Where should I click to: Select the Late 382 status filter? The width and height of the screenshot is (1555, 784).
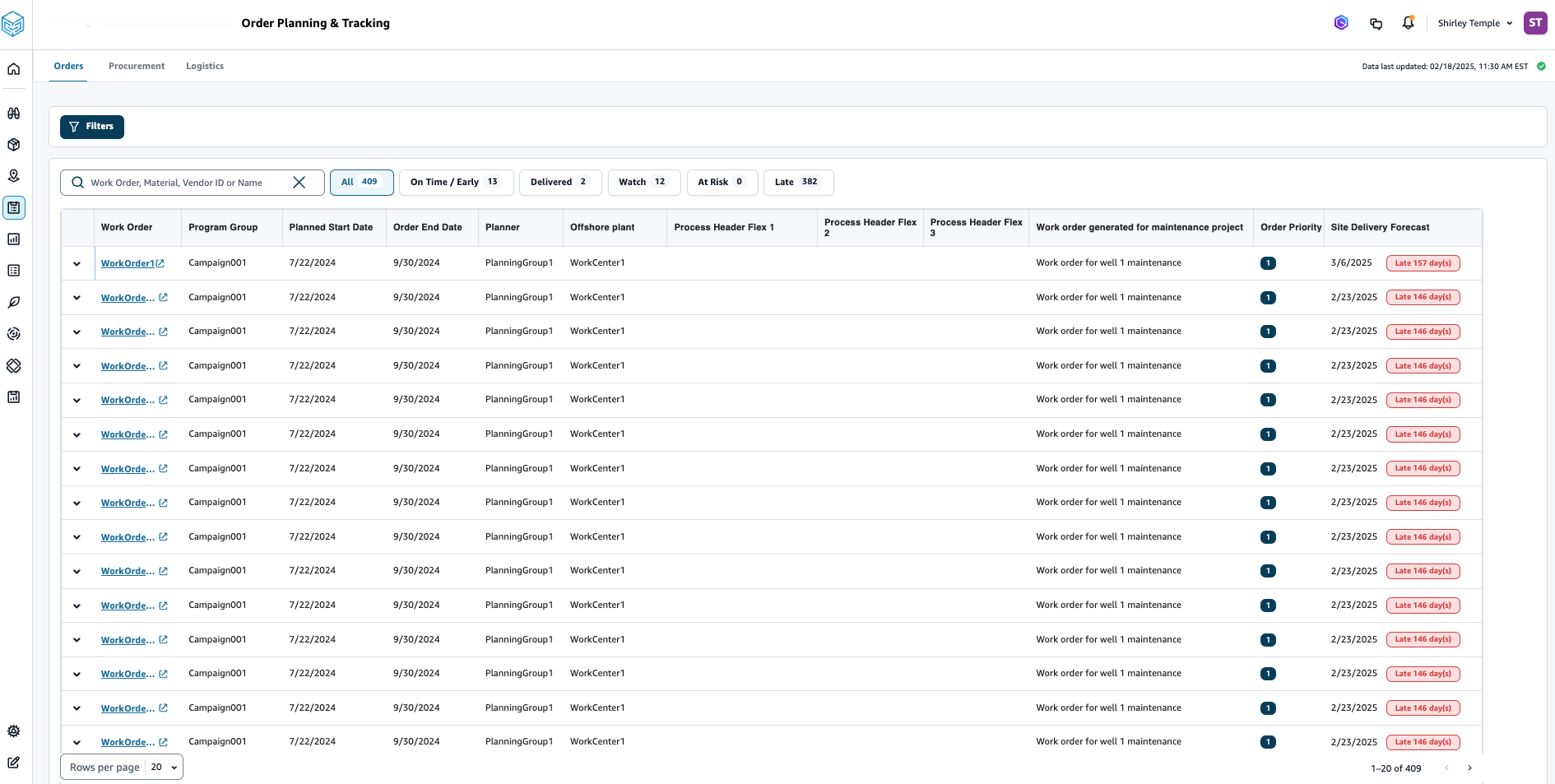click(797, 182)
